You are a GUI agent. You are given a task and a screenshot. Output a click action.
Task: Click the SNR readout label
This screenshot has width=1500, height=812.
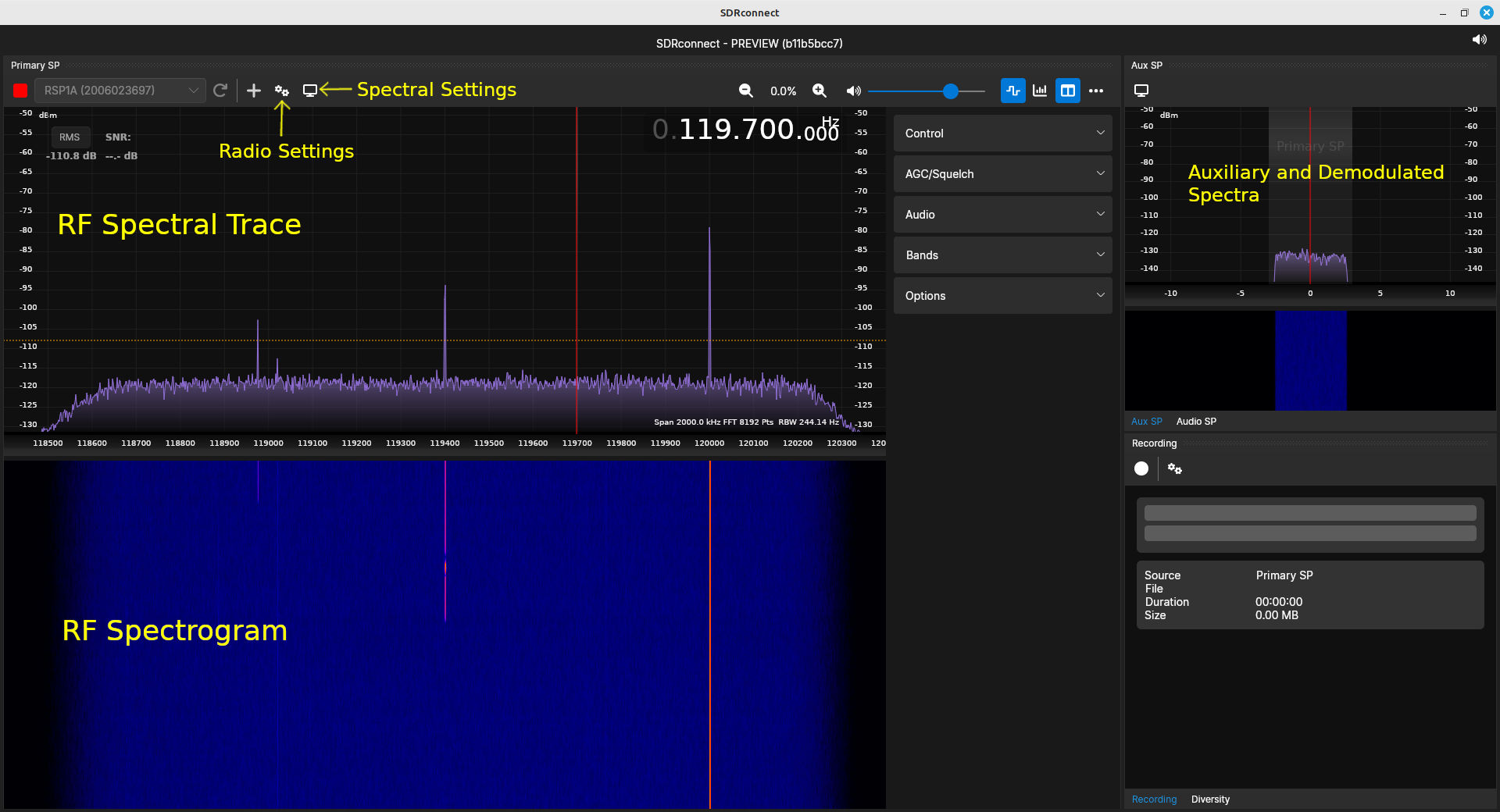pyautogui.click(x=118, y=137)
